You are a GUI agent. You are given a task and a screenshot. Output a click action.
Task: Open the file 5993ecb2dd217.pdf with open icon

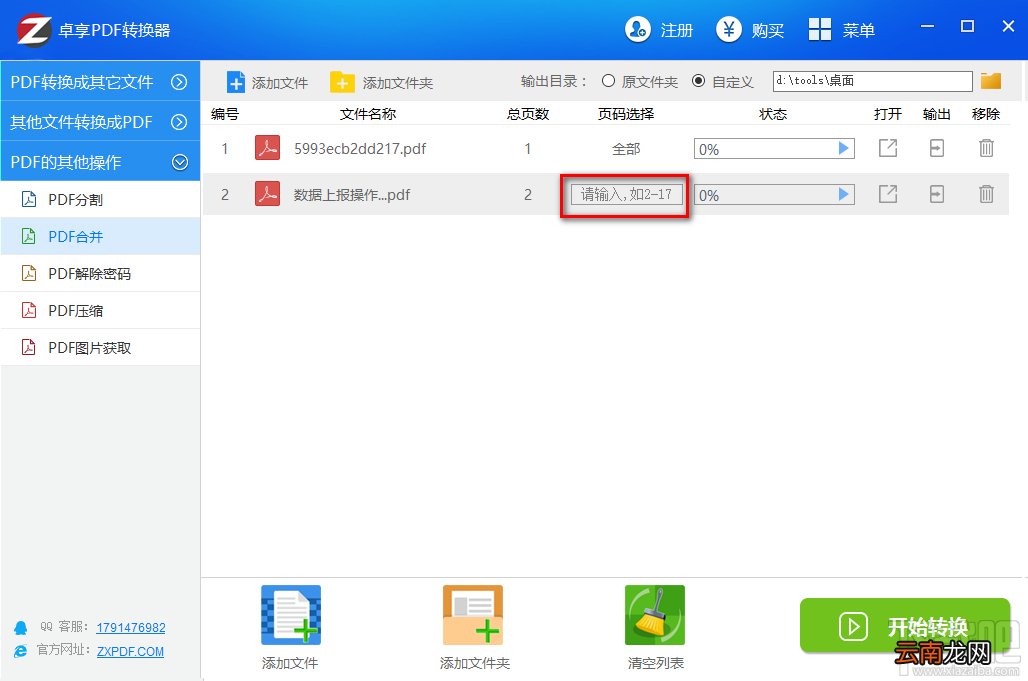pyautogui.click(x=888, y=148)
